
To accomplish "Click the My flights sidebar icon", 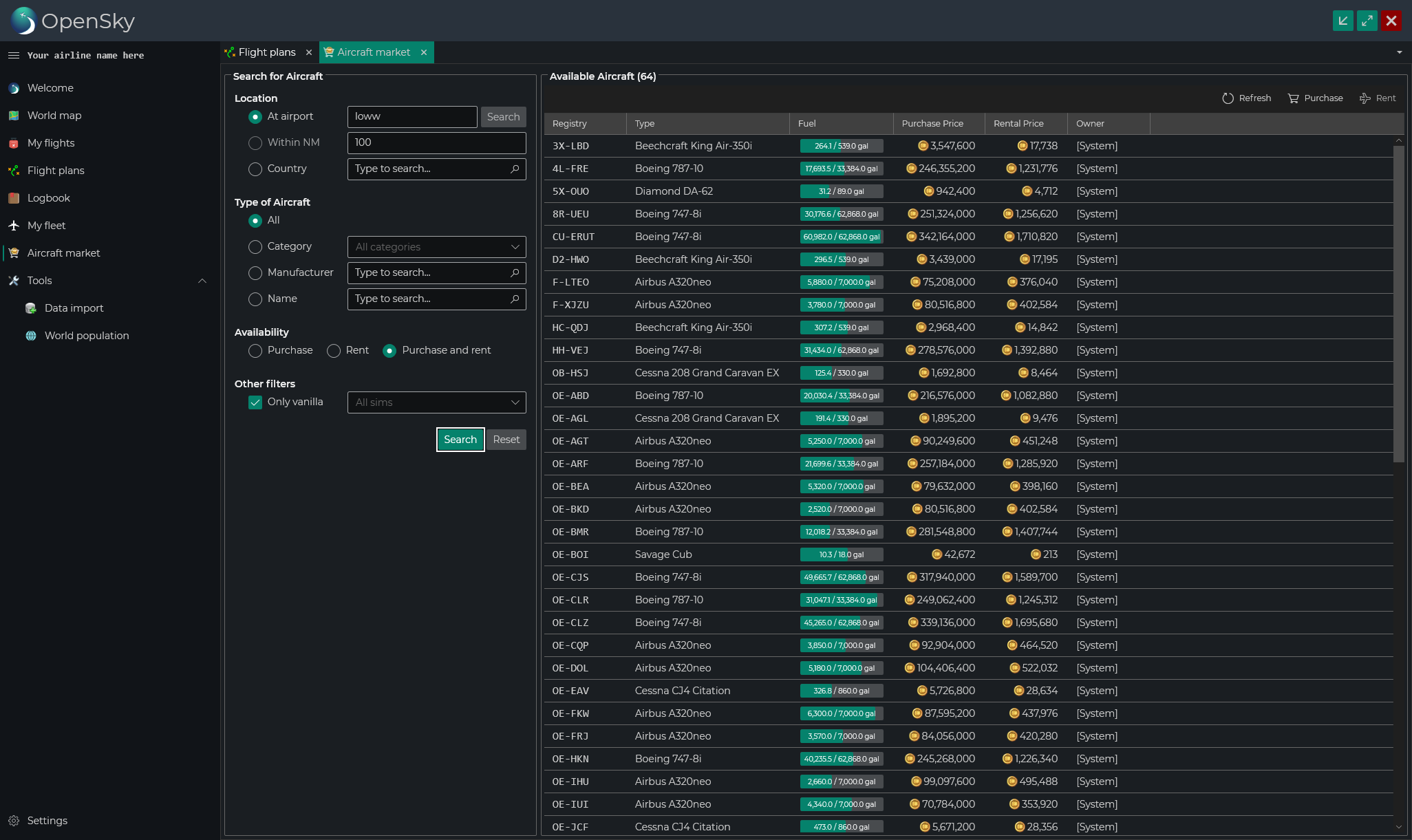I will click(x=14, y=143).
